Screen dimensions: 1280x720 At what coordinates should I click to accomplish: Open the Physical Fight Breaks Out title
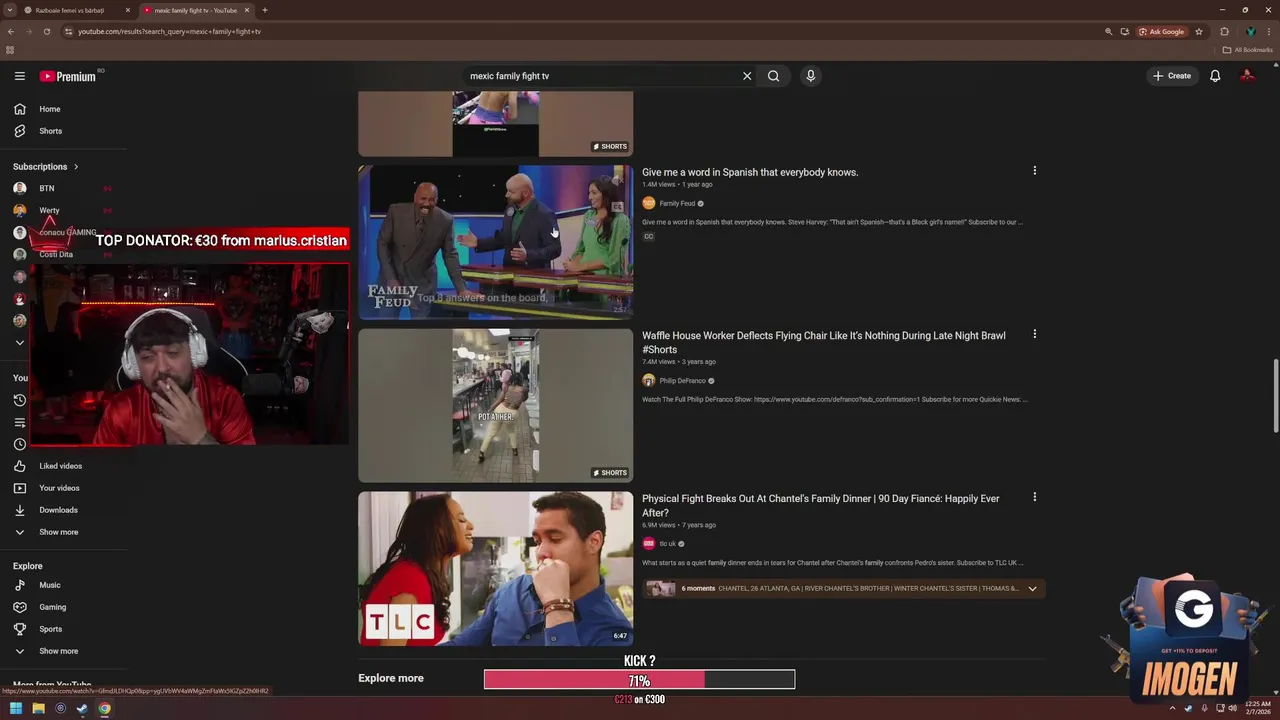[821, 505]
